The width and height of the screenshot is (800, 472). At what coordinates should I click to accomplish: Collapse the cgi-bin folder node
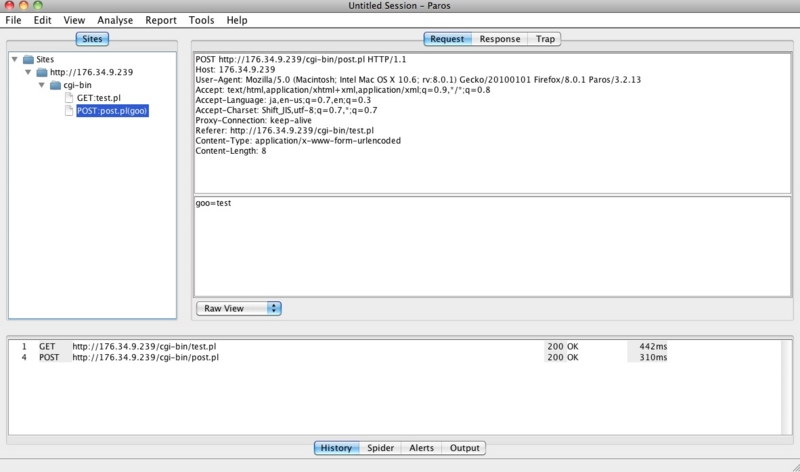pos(42,85)
